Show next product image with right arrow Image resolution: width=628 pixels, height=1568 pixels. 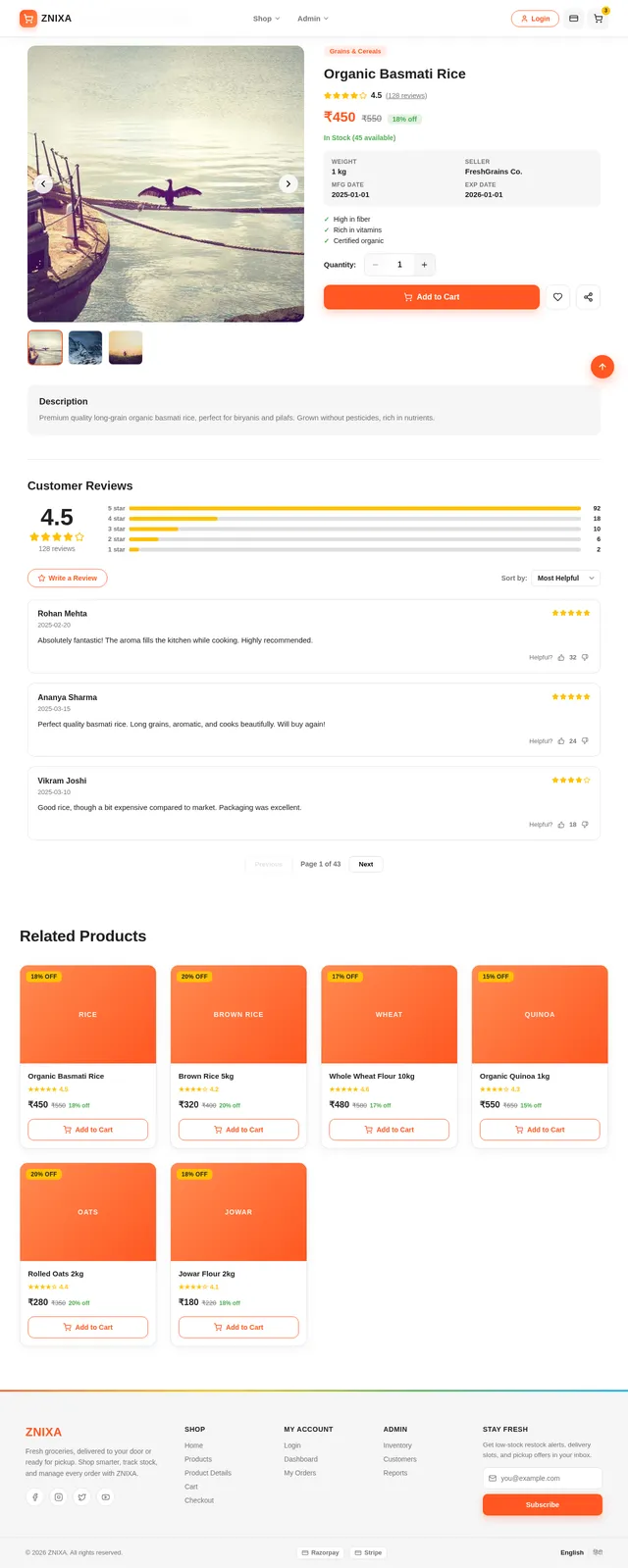click(x=288, y=183)
